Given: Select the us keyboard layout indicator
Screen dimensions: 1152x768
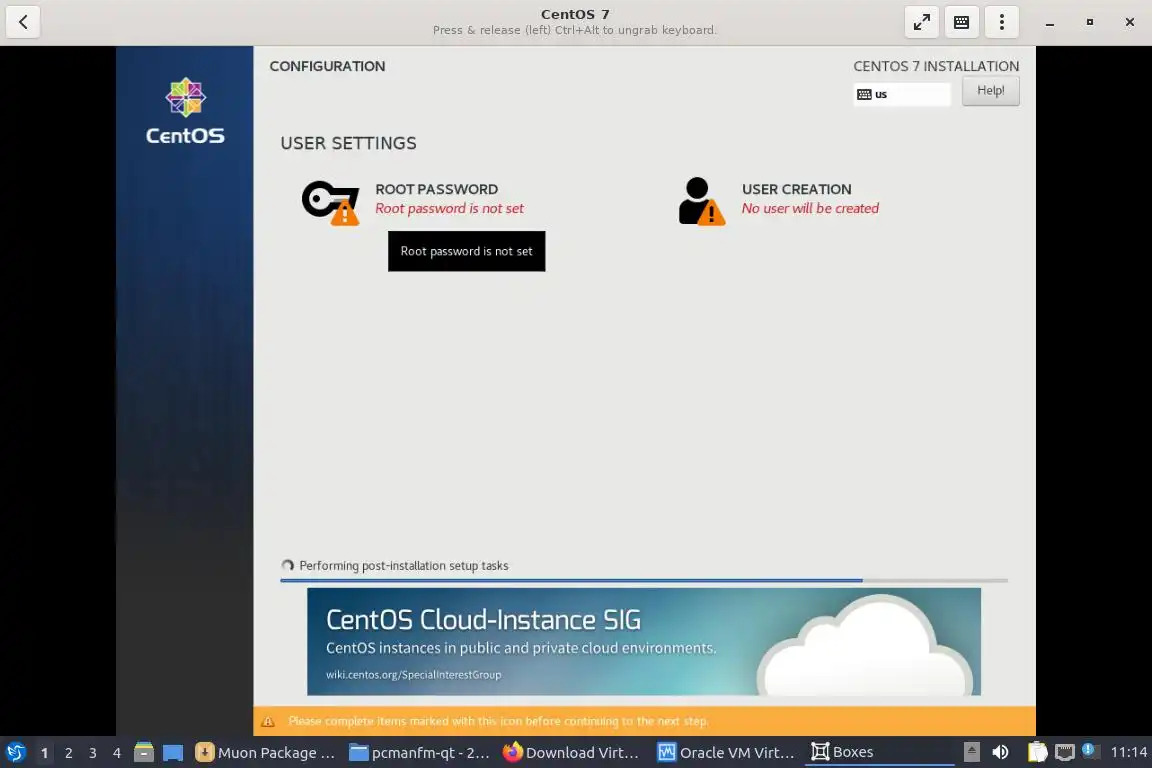Looking at the screenshot, I should (x=901, y=94).
